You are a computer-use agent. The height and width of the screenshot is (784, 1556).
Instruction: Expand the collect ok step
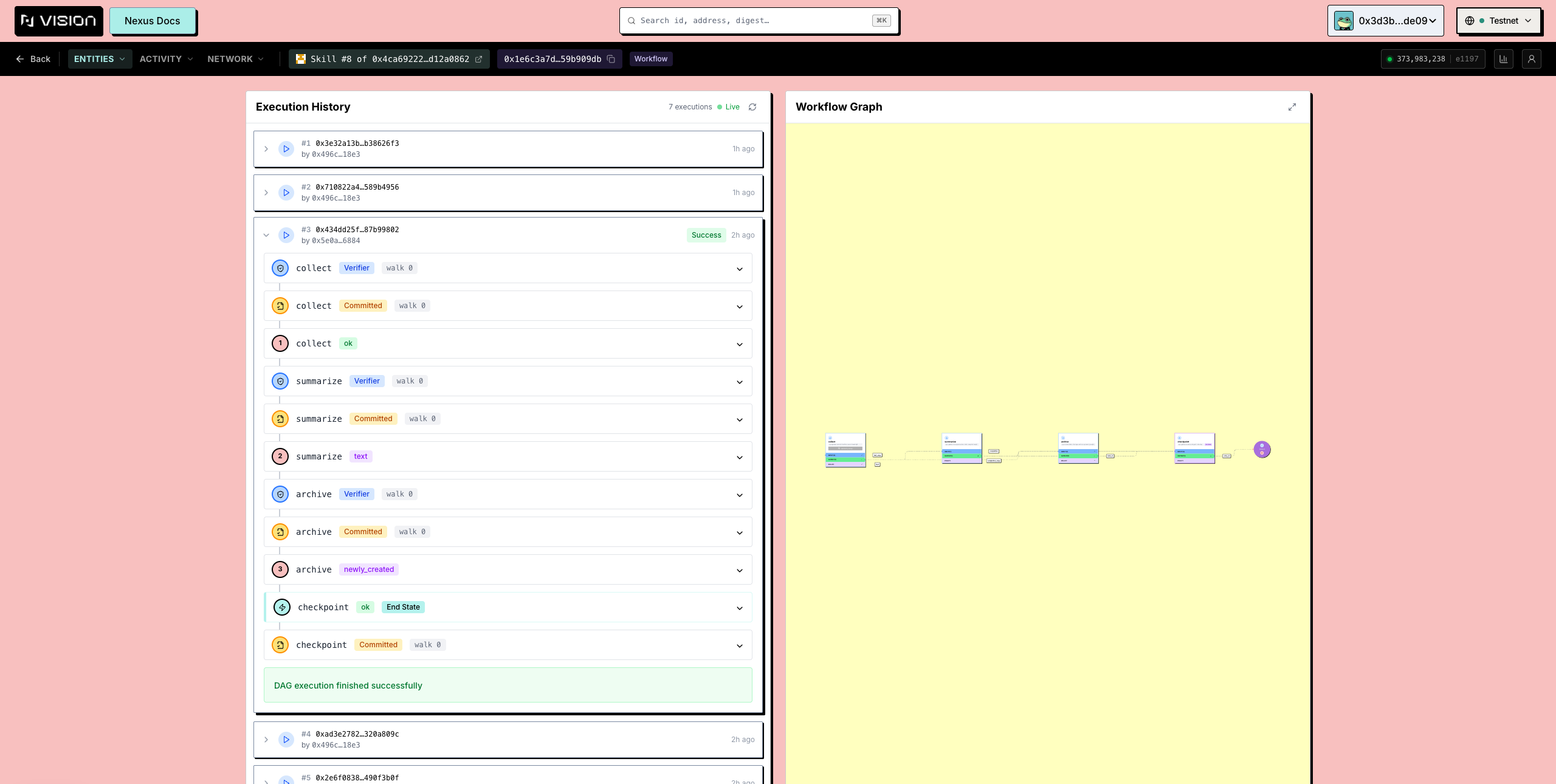(x=740, y=344)
